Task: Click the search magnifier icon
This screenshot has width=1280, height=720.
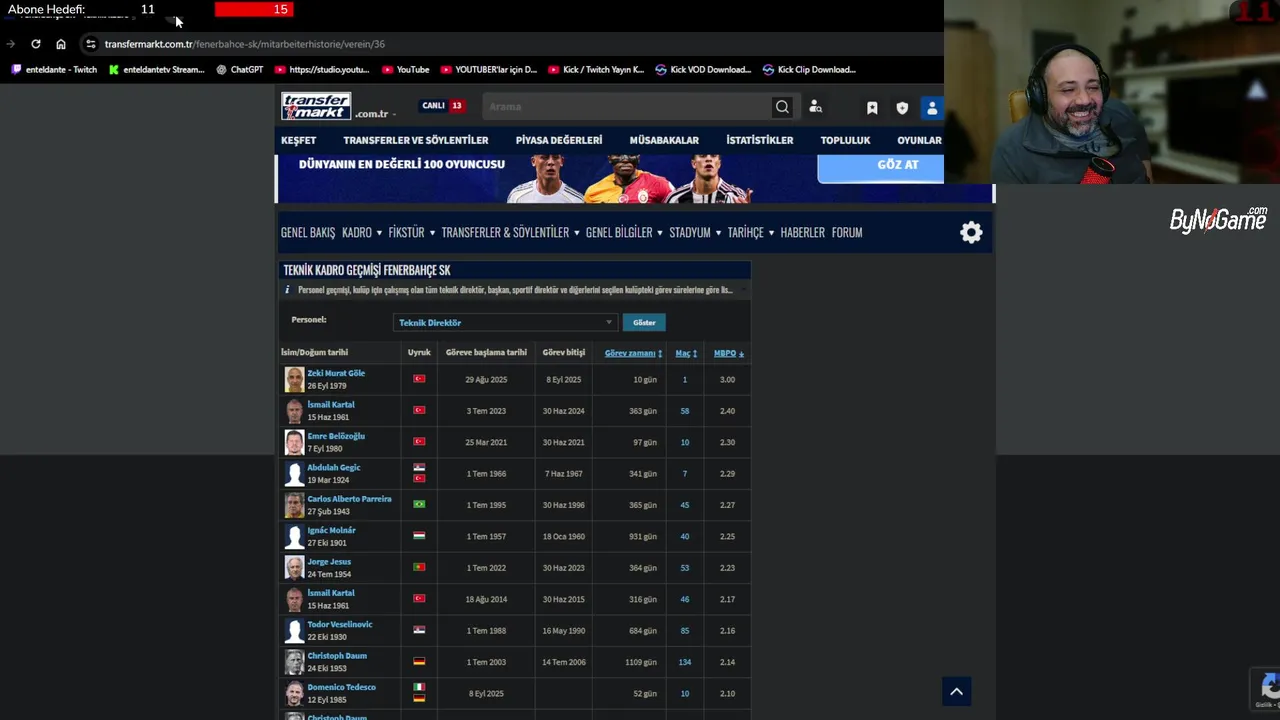Action: pos(782,107)
